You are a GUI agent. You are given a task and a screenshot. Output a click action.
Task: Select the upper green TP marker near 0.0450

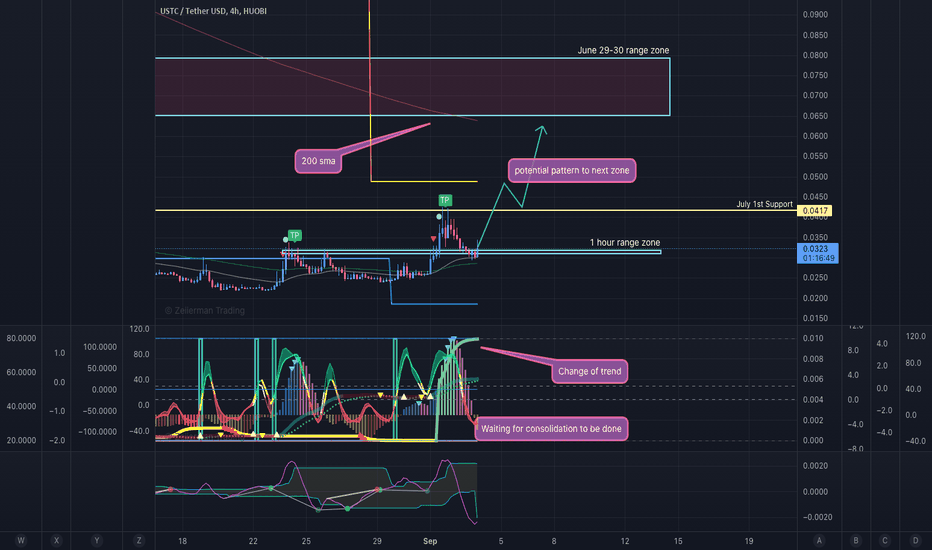[445, 200]
